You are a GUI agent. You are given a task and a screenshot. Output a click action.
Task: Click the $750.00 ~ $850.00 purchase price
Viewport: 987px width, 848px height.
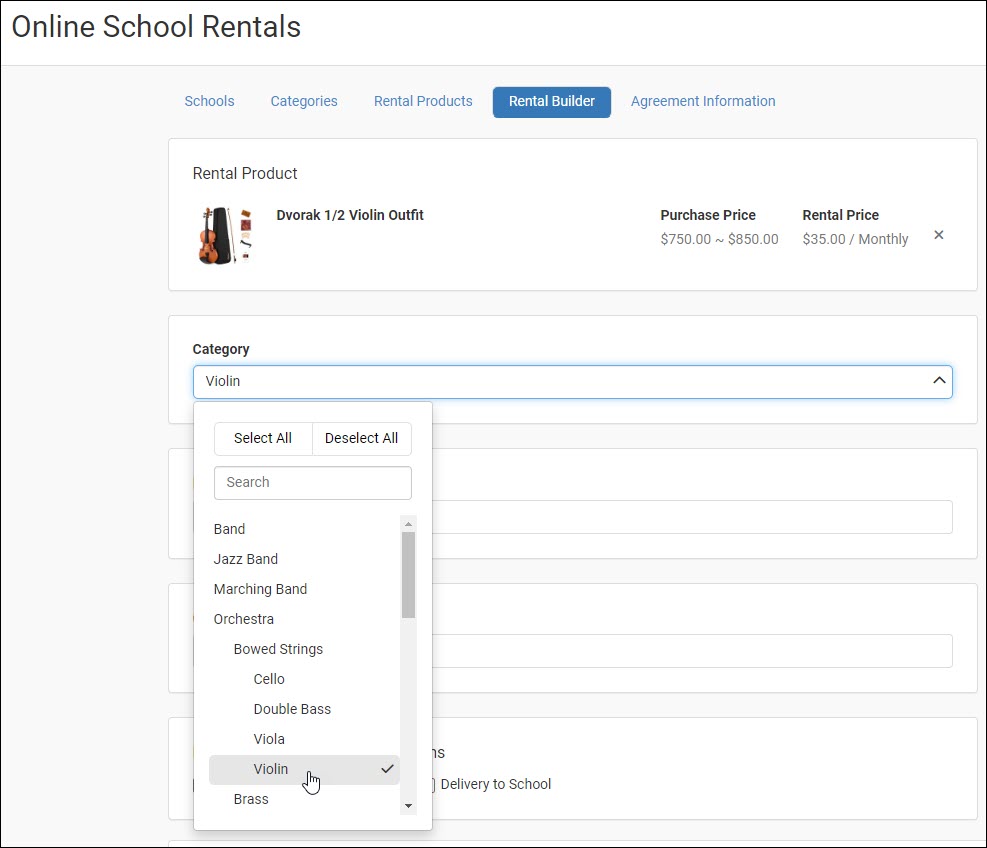click(719, 239)
